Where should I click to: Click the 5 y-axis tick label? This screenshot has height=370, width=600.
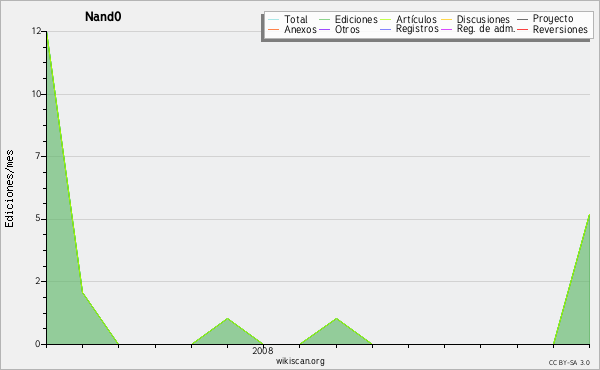pos(38,218)
